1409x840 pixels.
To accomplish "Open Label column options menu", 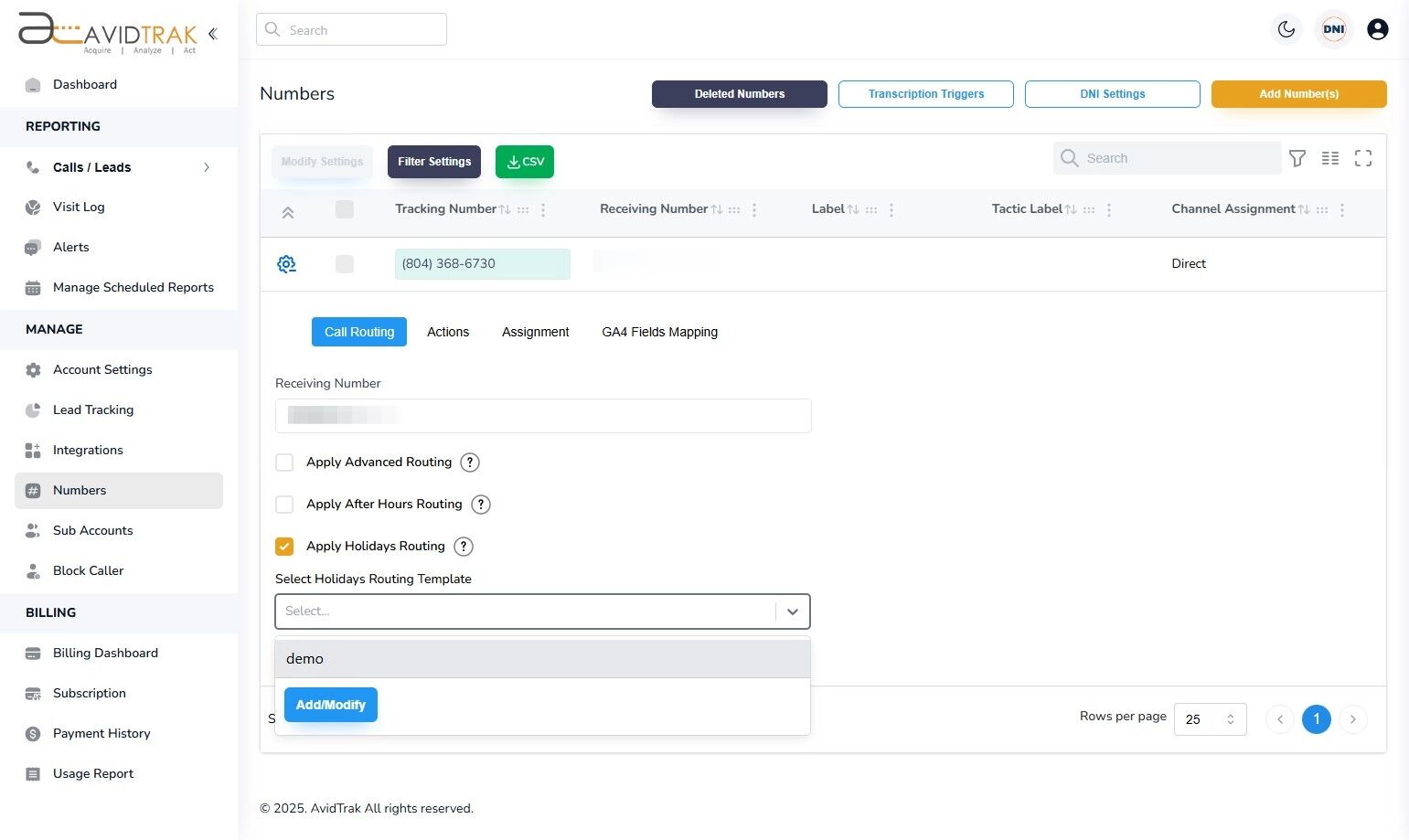I will 891,210.
